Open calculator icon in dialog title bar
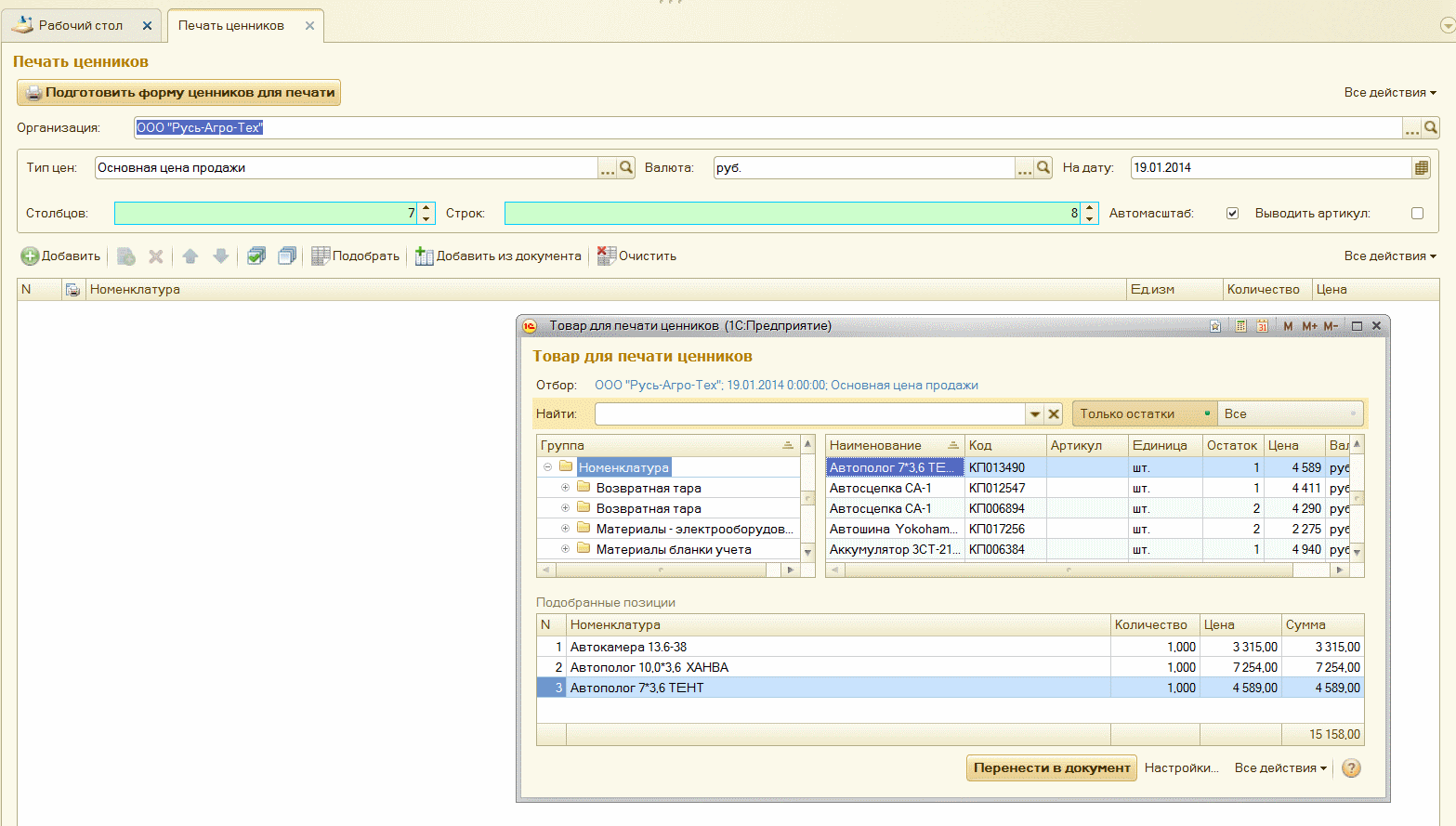Image resolution: width=1456 pixels, height=826 pixels. pos(1240,326)
